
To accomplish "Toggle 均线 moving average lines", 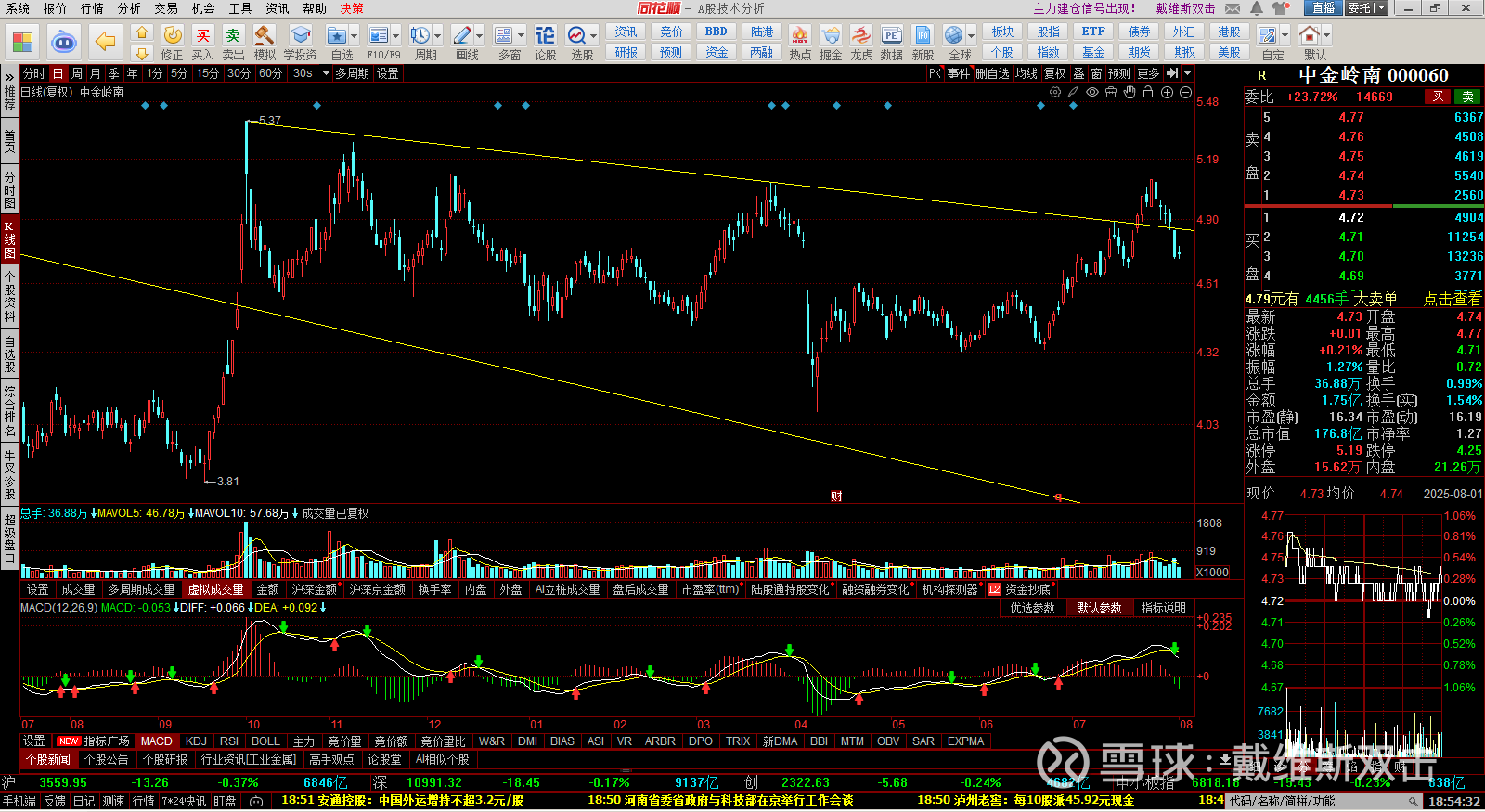I will [1026, 73].
